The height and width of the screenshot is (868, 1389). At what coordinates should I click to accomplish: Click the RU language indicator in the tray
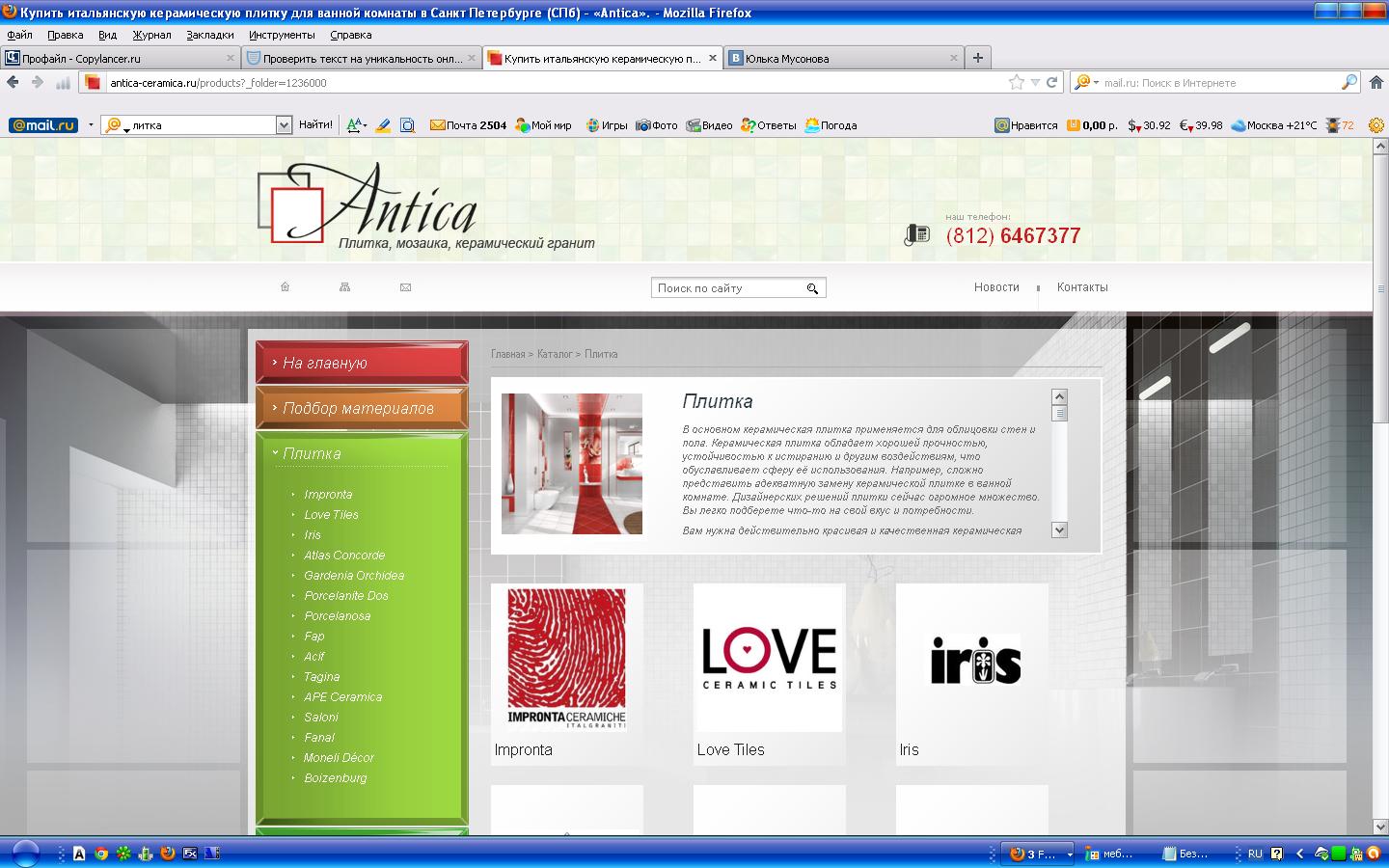pos(1255,854)
